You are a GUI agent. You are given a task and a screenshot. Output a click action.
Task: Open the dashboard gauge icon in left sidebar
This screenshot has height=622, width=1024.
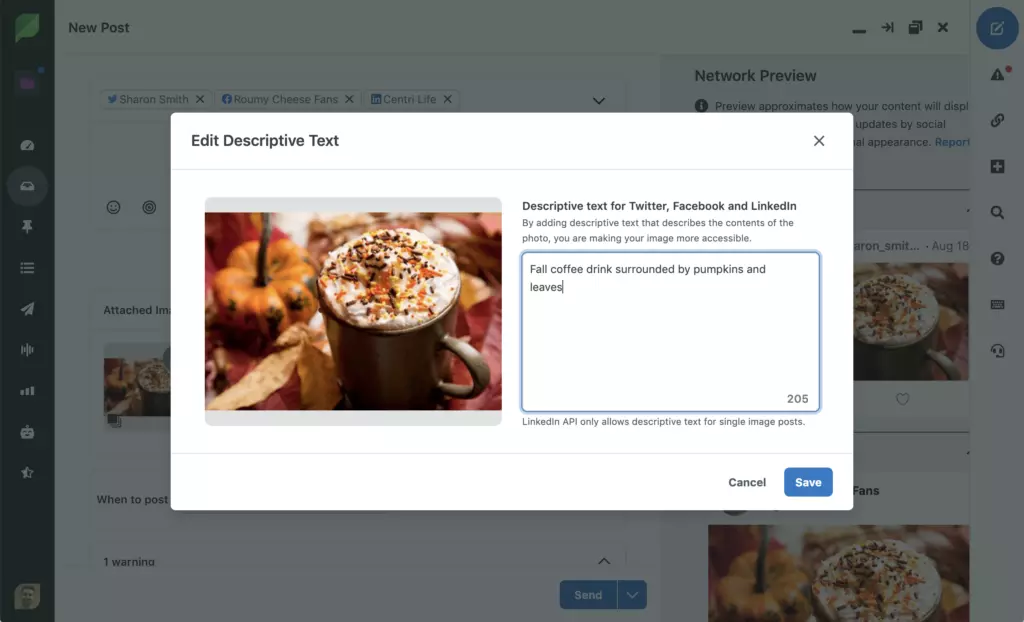click(27, 145)
